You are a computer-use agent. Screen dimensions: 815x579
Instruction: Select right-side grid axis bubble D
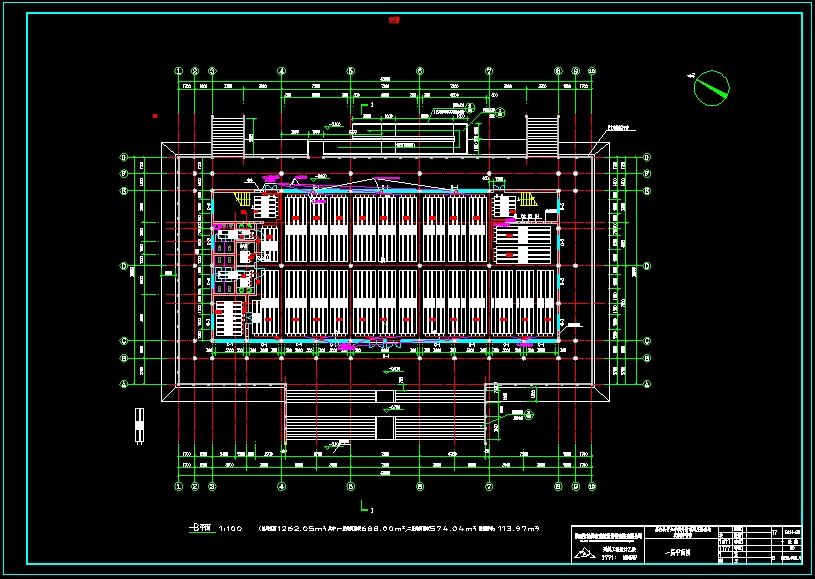pos(648,266)
